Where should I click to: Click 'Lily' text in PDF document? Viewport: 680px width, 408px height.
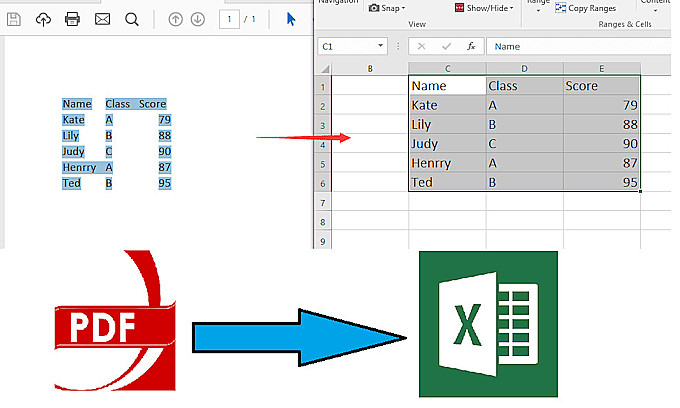point(70,136)
